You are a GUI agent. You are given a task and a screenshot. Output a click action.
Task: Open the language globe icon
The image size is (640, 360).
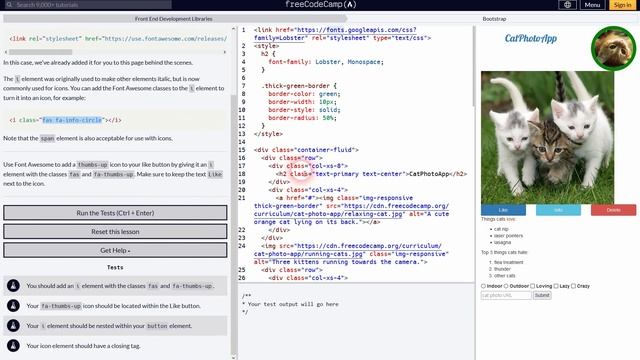[x=567, y=4]
